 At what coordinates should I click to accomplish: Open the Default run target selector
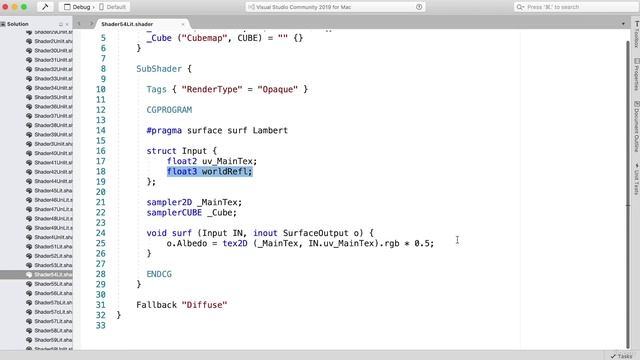pyautogui.click(x=113, y=7)
